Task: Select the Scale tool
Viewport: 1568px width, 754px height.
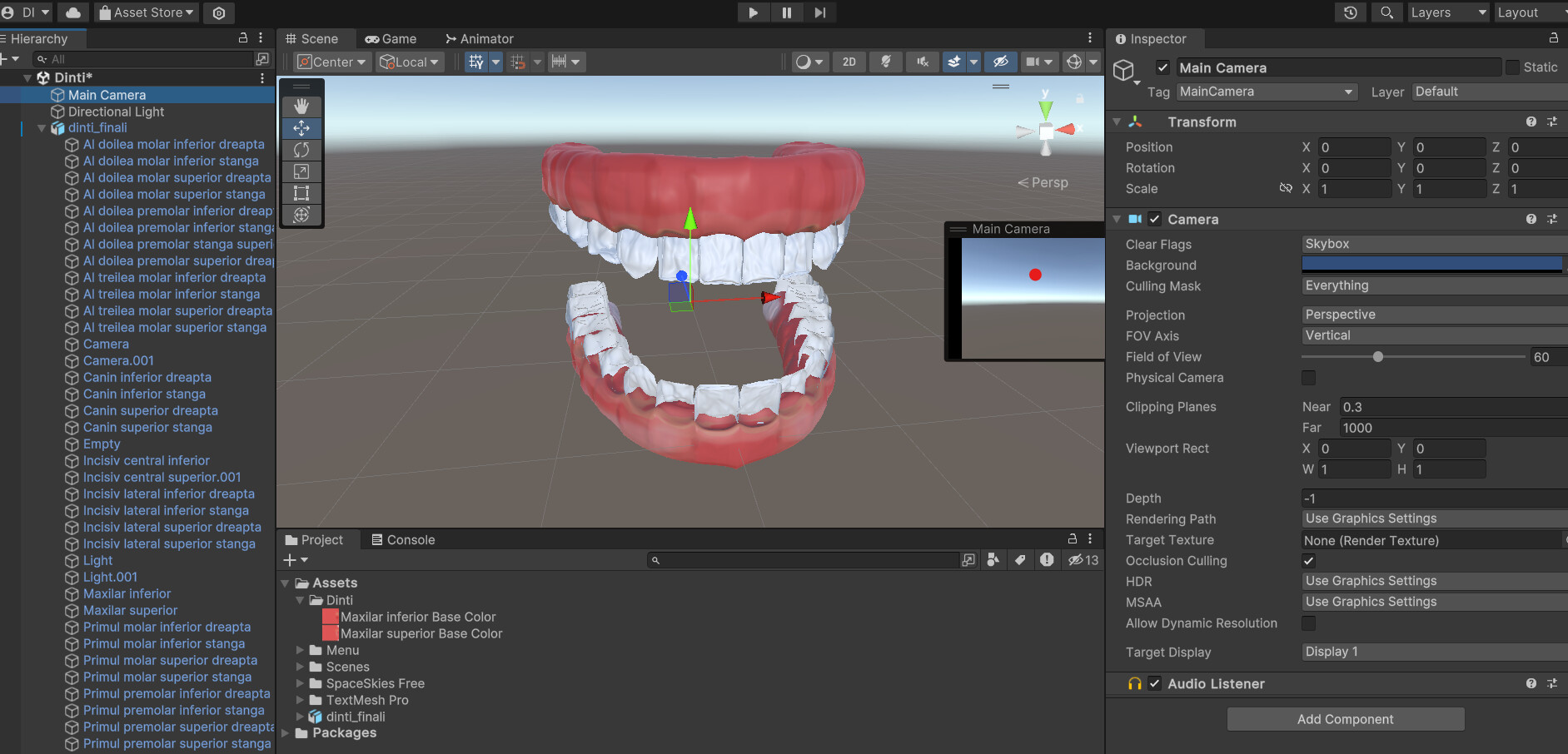Action: (x=301, y=171)
